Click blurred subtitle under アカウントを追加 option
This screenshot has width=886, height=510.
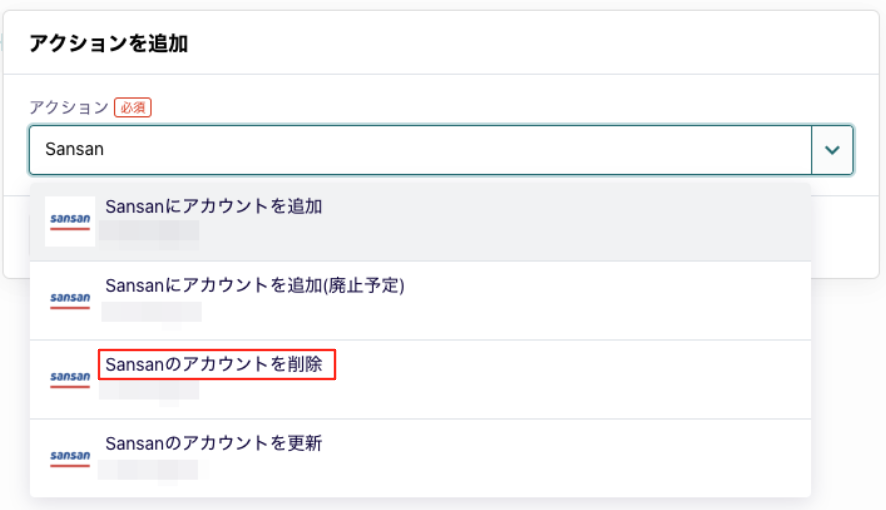click(149, 233)
